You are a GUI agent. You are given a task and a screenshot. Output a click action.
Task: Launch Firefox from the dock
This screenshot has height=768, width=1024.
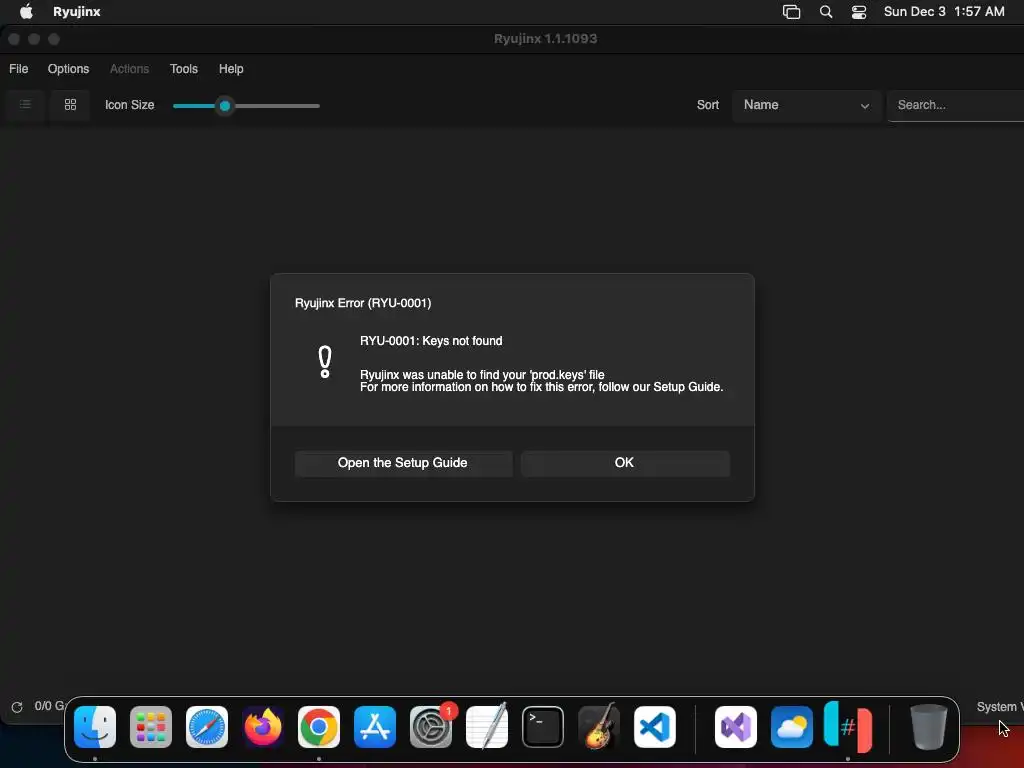[263, 727]
